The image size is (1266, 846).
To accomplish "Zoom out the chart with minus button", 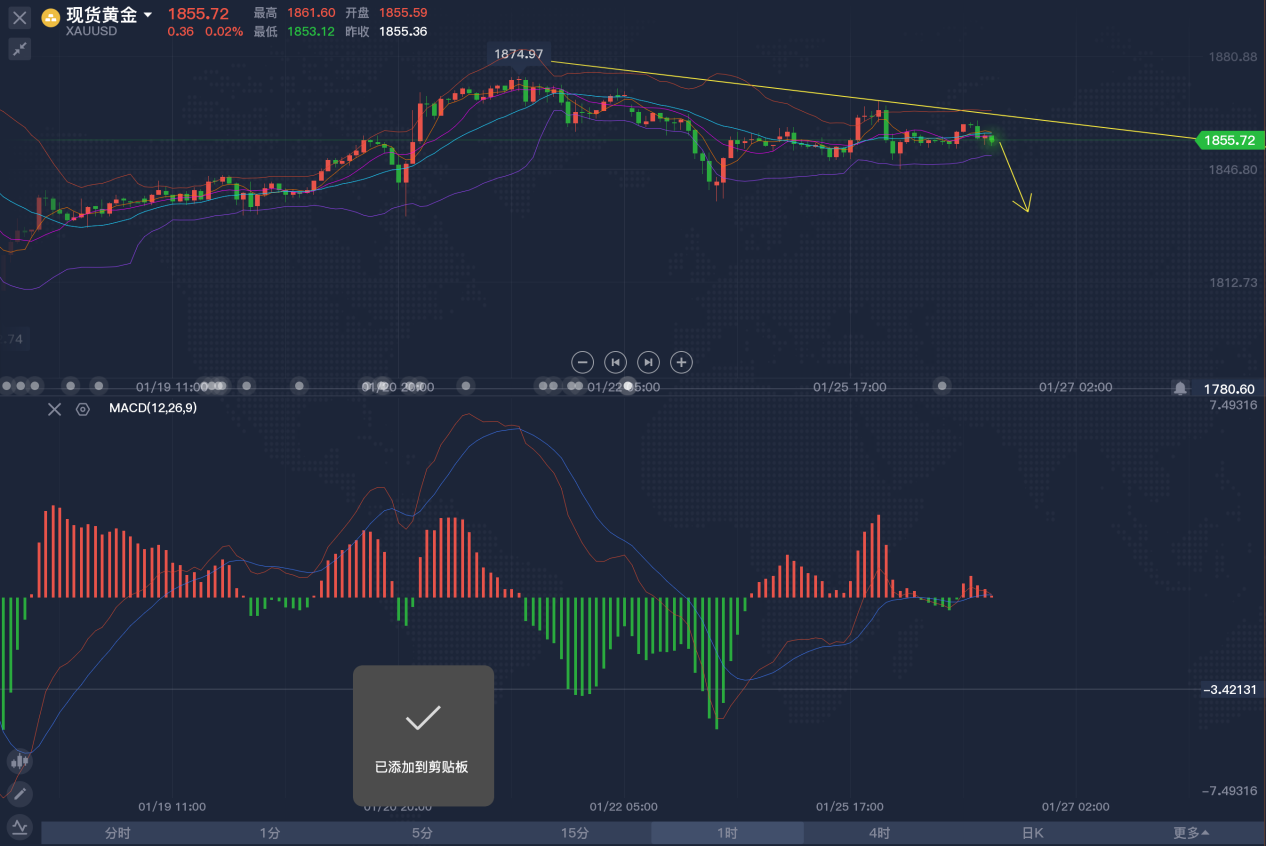I will 583,362.
